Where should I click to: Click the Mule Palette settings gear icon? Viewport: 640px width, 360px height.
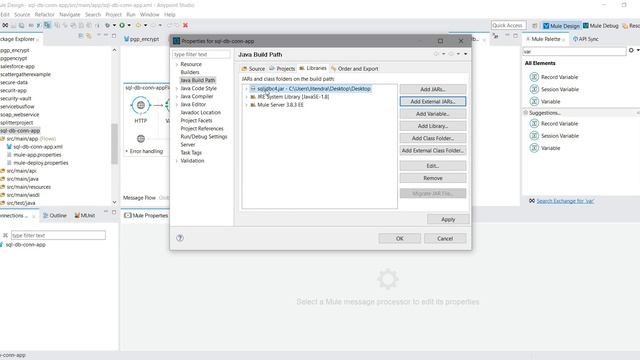631,51
